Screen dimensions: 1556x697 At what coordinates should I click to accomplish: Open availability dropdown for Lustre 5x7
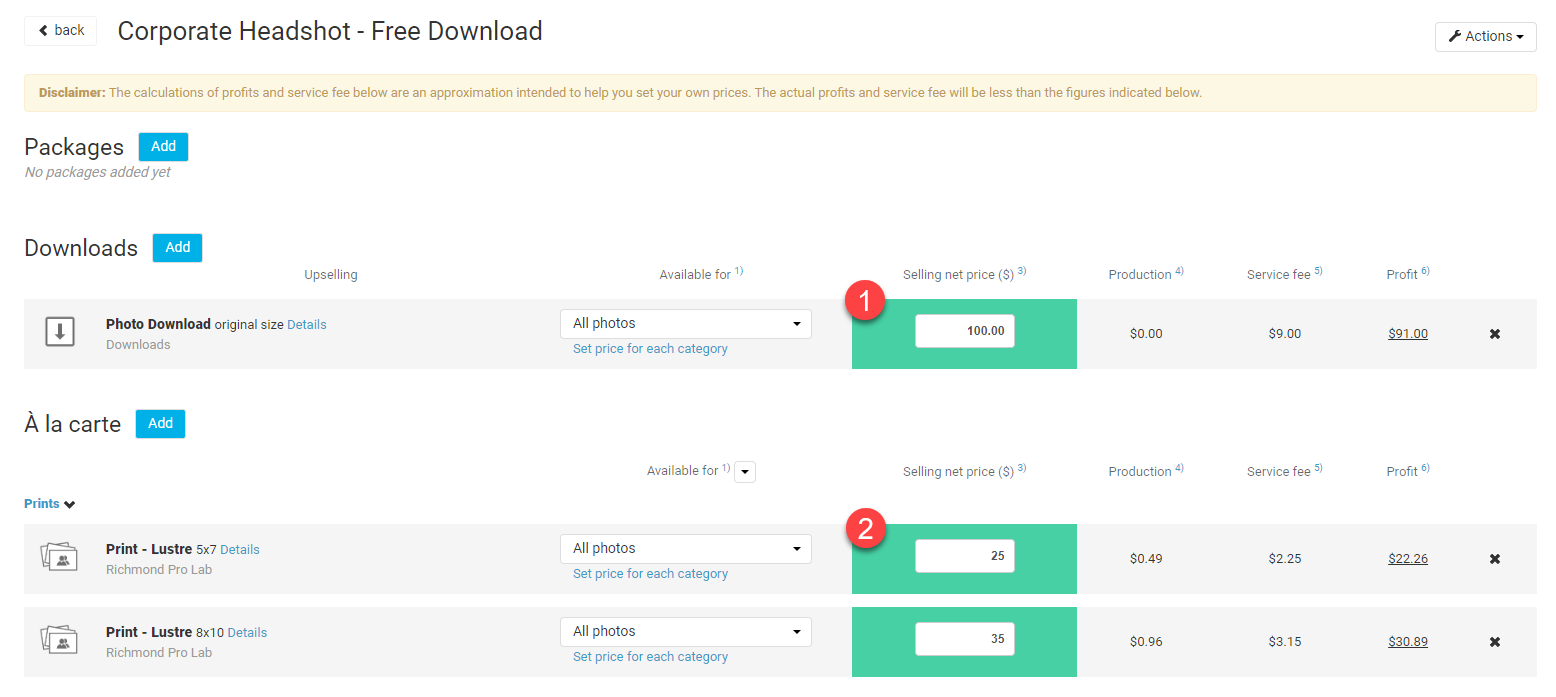(x=686, y=549)
